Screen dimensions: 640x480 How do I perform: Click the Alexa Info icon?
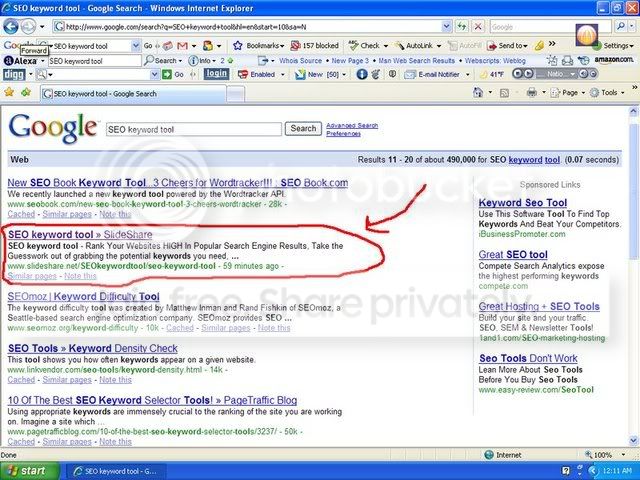(193, 61)
